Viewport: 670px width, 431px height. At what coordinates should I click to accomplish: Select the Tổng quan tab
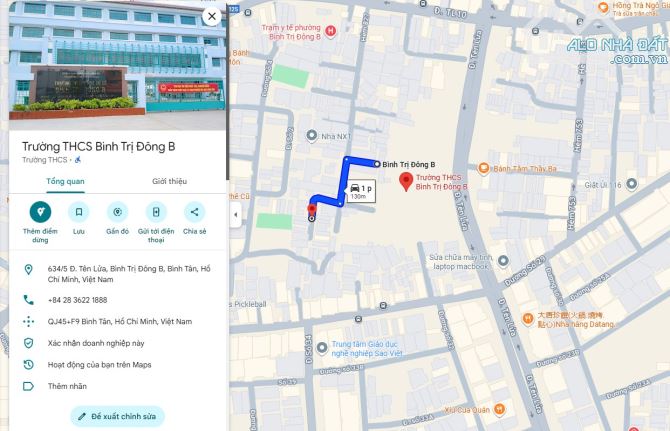tap(65, 181)
